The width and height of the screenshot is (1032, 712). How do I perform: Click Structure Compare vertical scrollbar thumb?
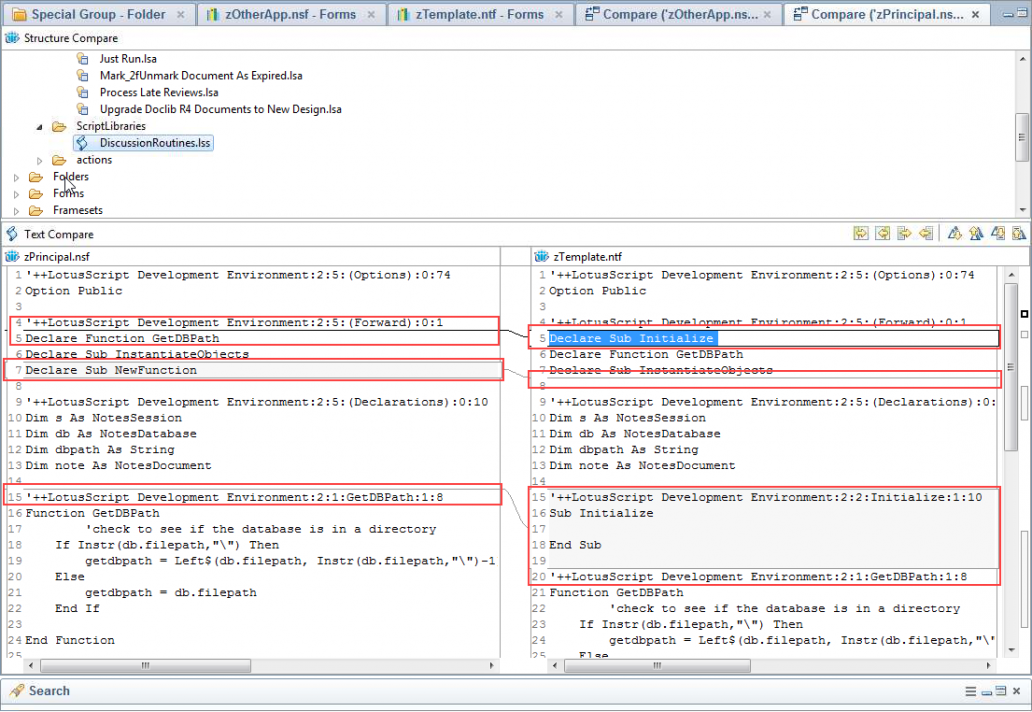(1022, 135)
